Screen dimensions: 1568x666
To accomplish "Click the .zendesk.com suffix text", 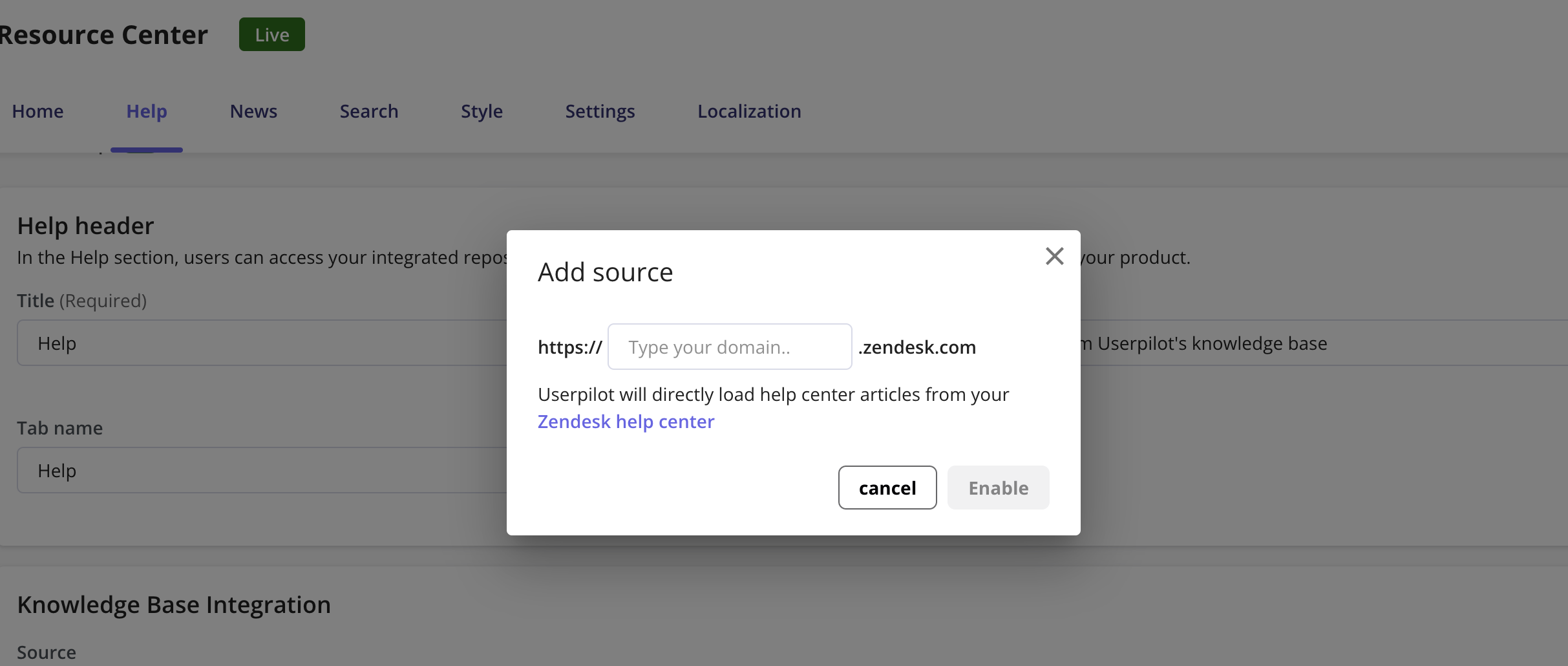I will pyautogui.click(x=916, y=347).
